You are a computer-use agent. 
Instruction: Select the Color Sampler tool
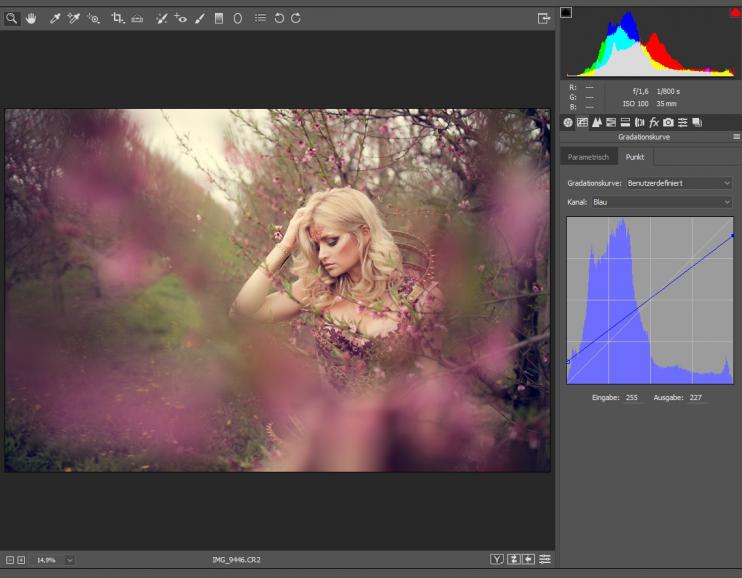73,18
